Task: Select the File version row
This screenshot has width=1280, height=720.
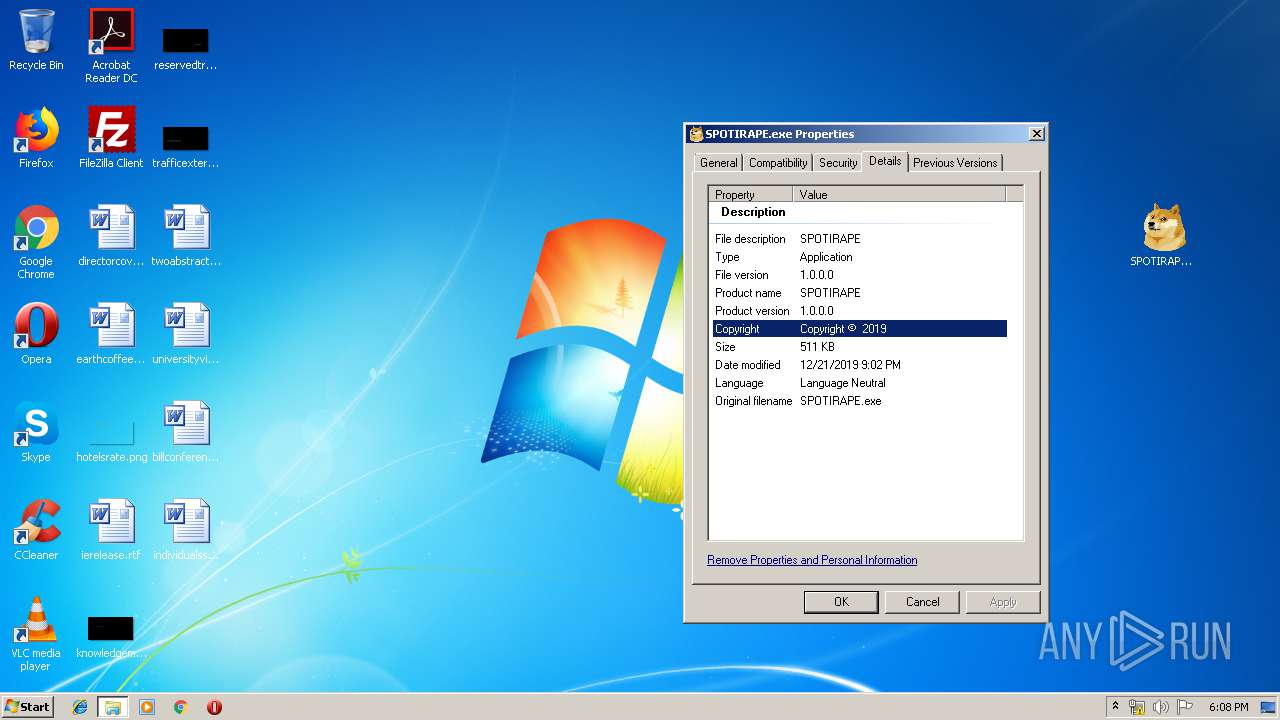Action: pos(860,275)
